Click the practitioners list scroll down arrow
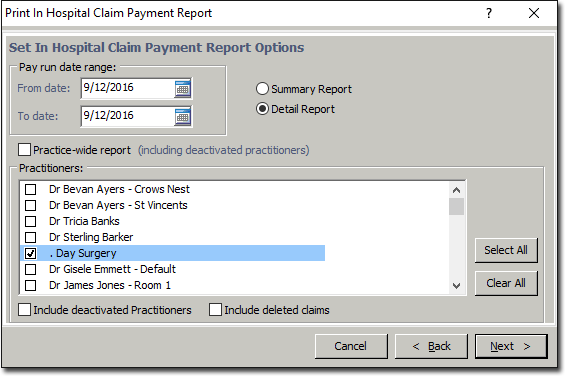 coord(457,286)
